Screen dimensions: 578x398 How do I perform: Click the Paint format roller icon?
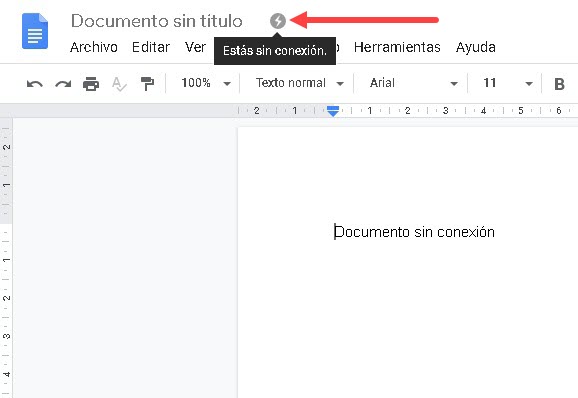(147, 84)
